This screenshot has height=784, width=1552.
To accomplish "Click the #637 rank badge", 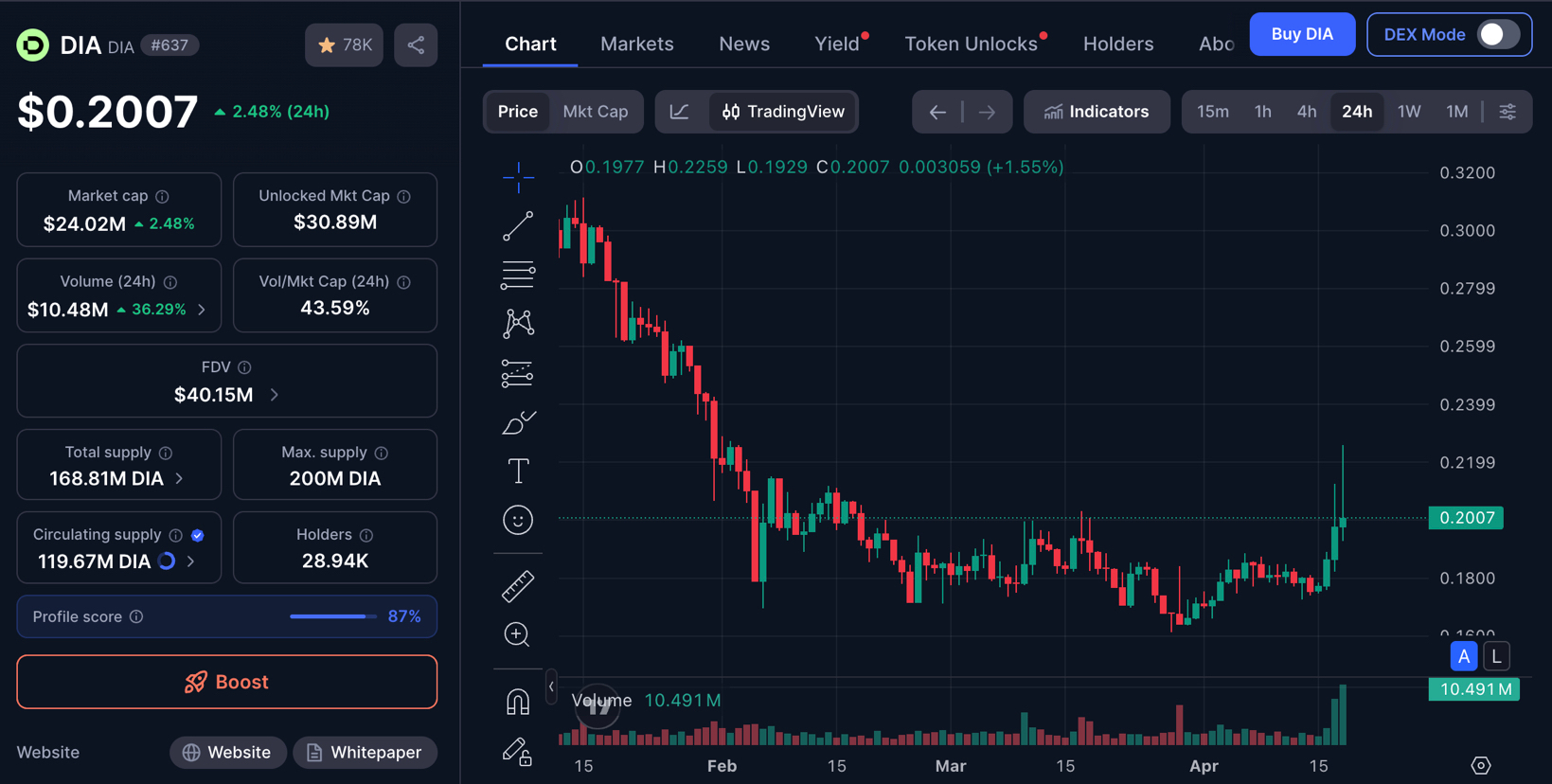I will click(169, 45).
